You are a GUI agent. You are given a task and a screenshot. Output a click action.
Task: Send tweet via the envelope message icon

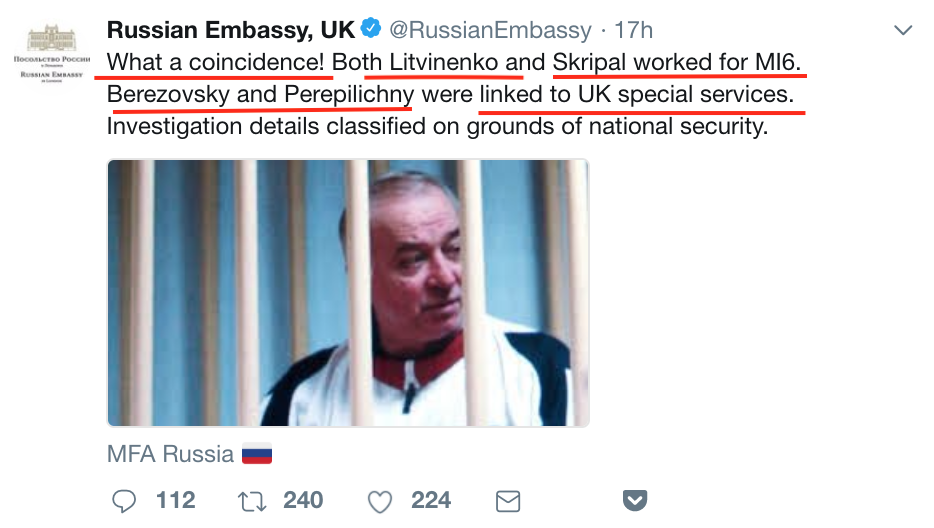tap(509, 500)
